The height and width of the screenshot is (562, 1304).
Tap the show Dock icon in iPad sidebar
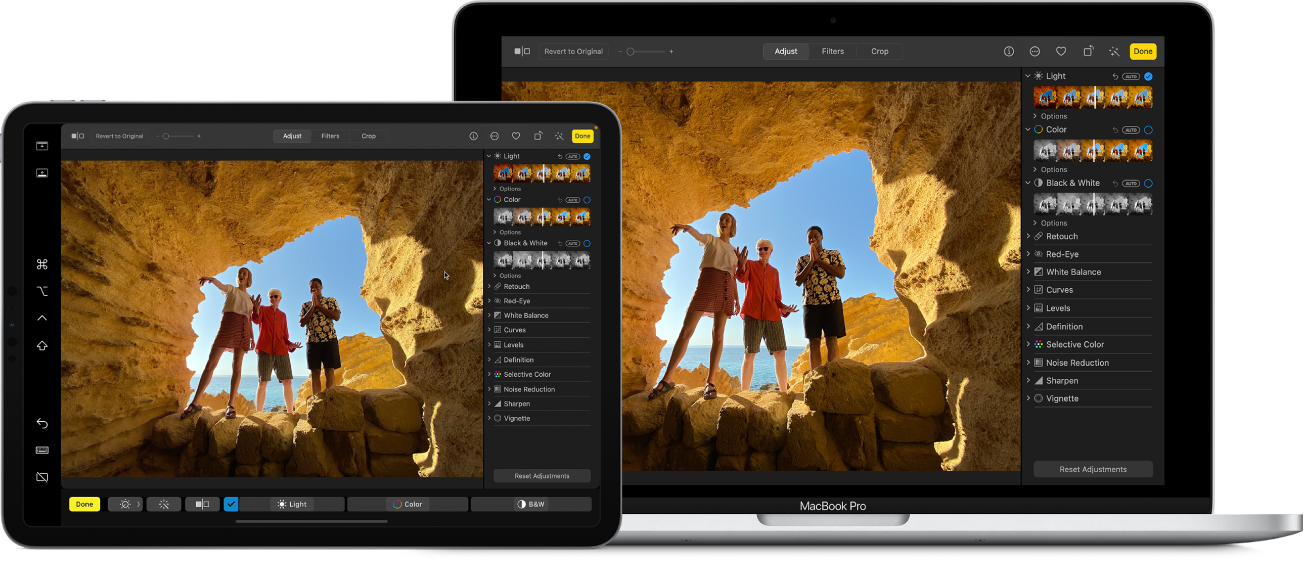42,173
